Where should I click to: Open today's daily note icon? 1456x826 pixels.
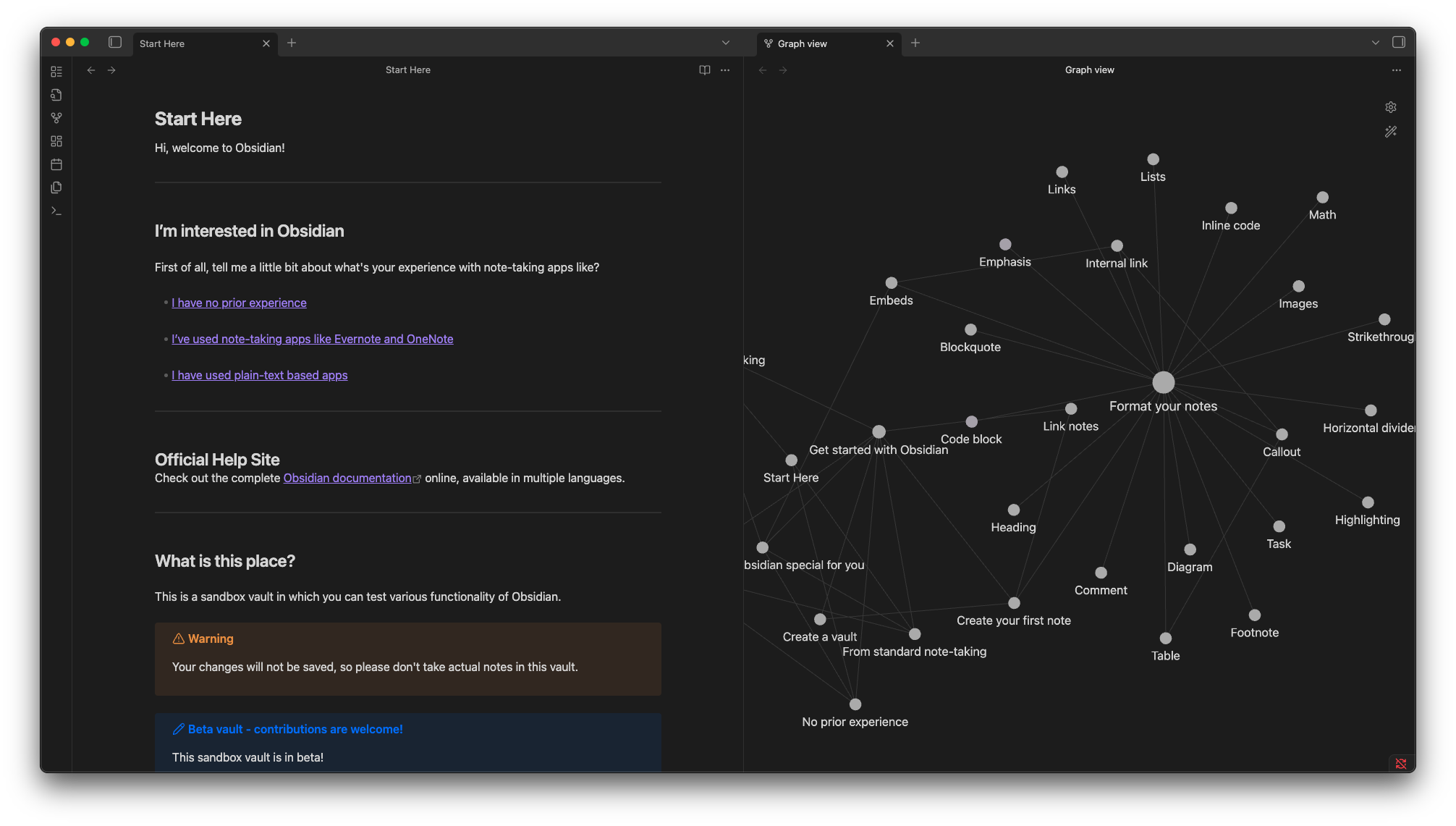pos(56,164)
